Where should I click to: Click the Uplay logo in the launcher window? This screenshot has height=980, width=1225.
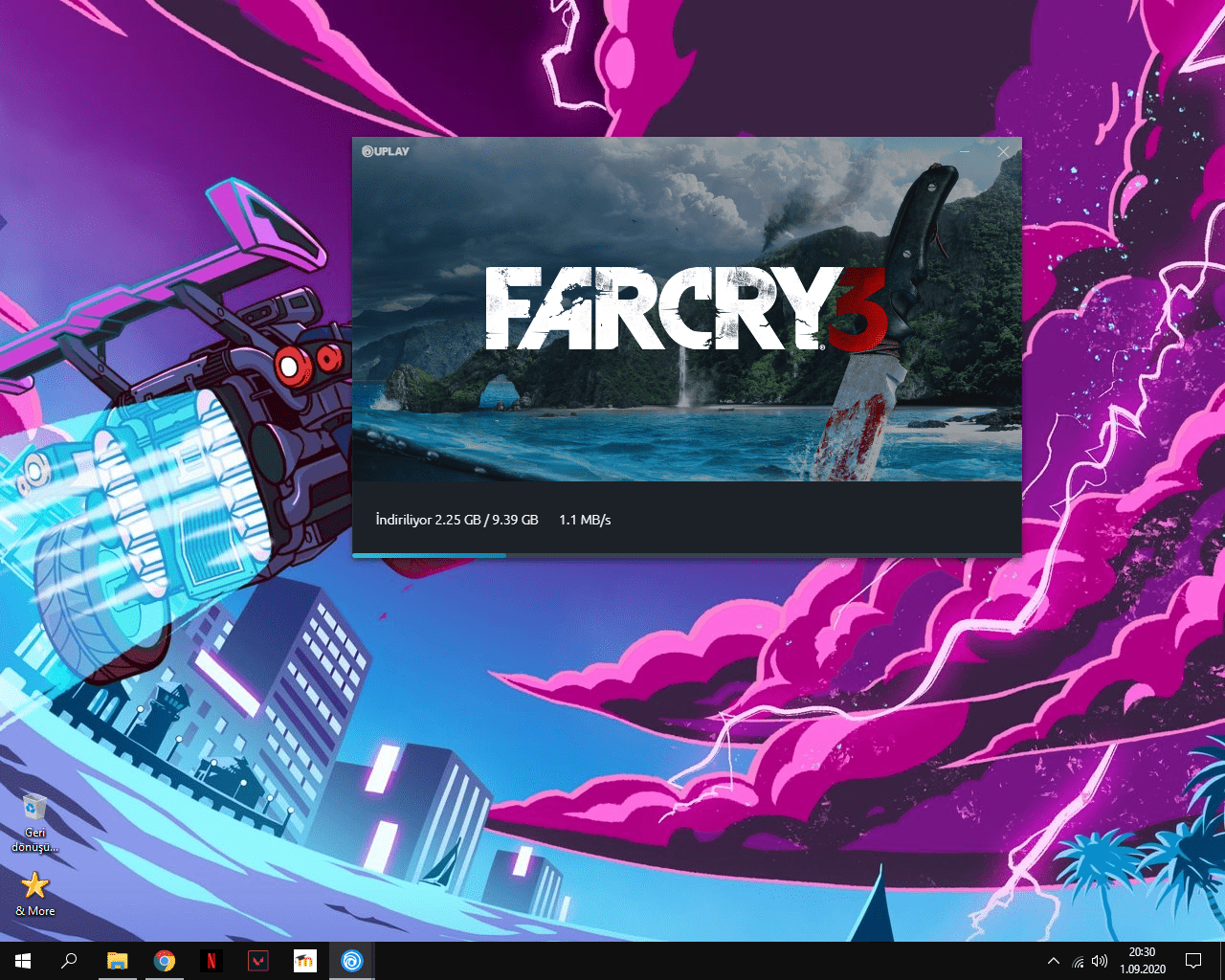pyautogui.click(x=386, y=151)
